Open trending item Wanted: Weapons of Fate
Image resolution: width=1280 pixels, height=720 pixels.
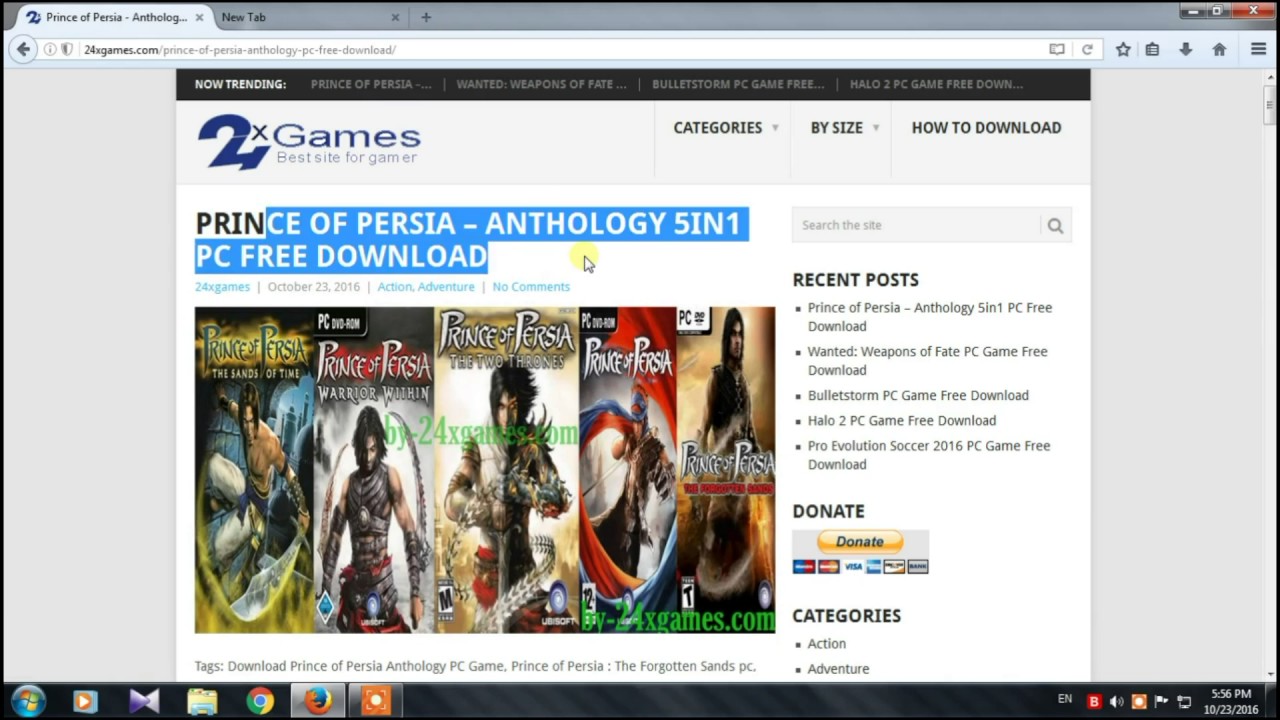click(x=541, y=84)
